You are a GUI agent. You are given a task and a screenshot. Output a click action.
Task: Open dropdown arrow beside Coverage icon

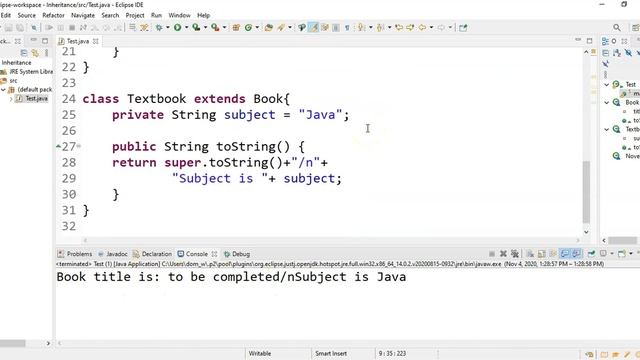coord(205,28)
